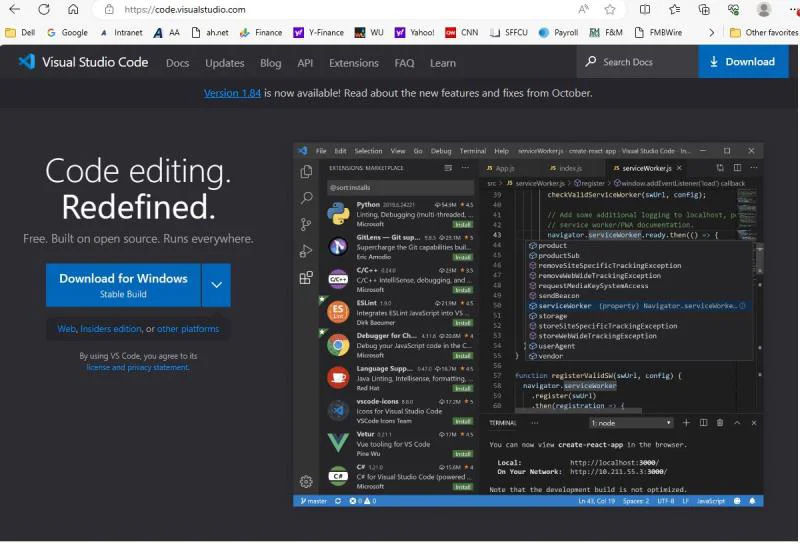This screenshot has width=800, height=544.
Task: View site information via the lock icon
Action: 109,9
